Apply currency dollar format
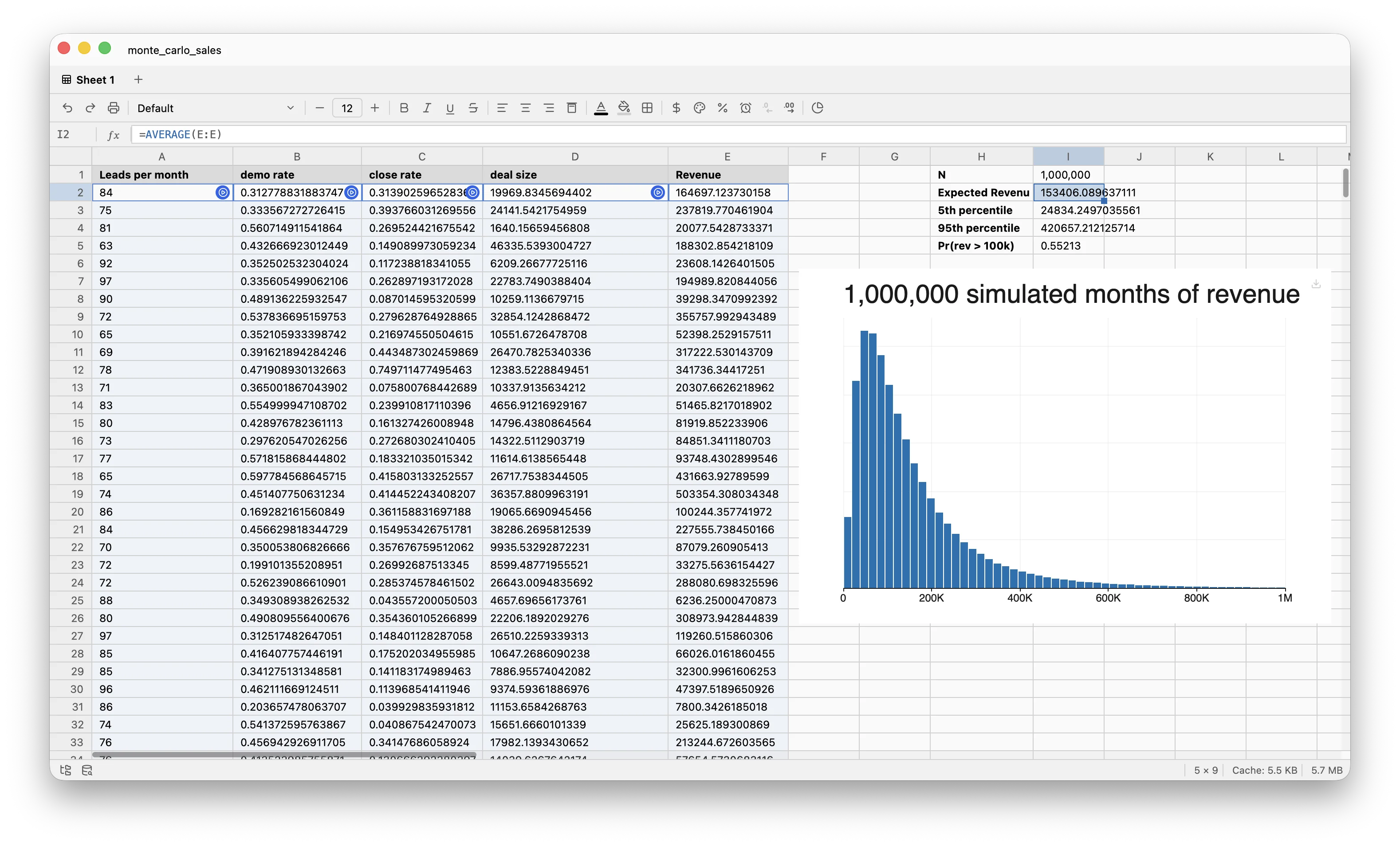This screenshot has height=846, width=1400. 676,108
